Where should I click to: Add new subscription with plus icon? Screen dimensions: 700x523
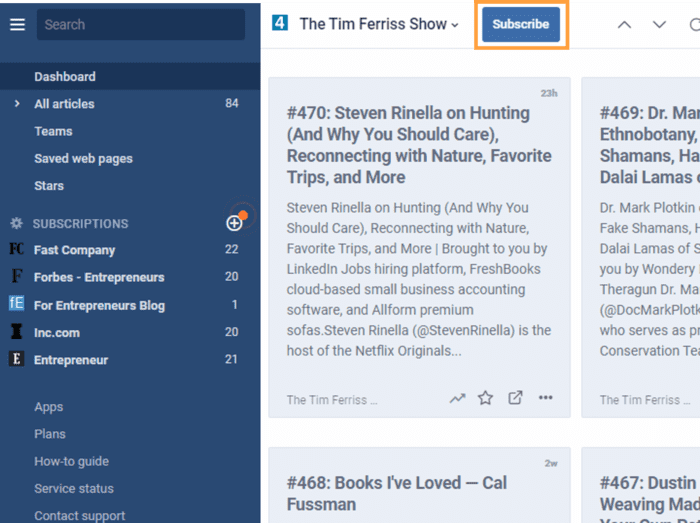(x=234, y=223)
